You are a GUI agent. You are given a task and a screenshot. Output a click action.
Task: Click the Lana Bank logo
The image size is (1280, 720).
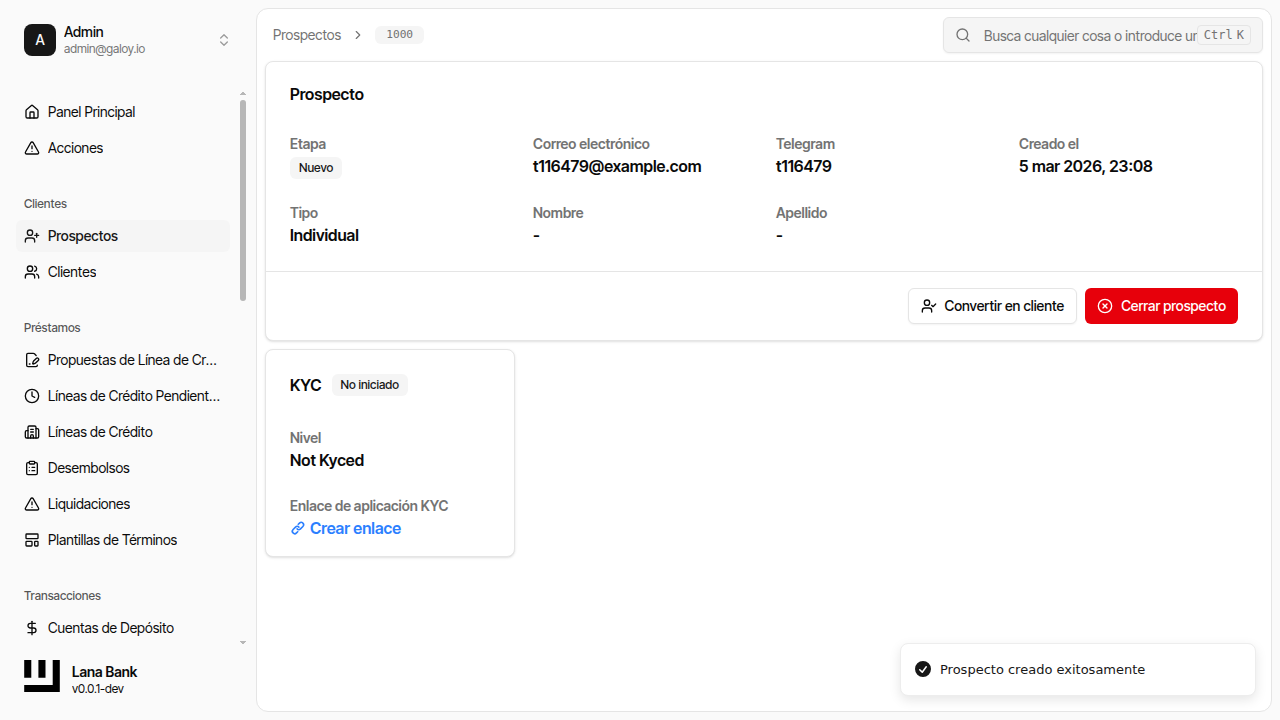[x=42, y=676]
